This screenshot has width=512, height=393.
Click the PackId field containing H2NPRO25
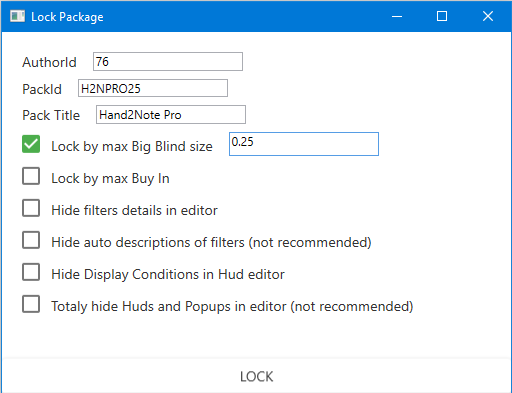153,88
